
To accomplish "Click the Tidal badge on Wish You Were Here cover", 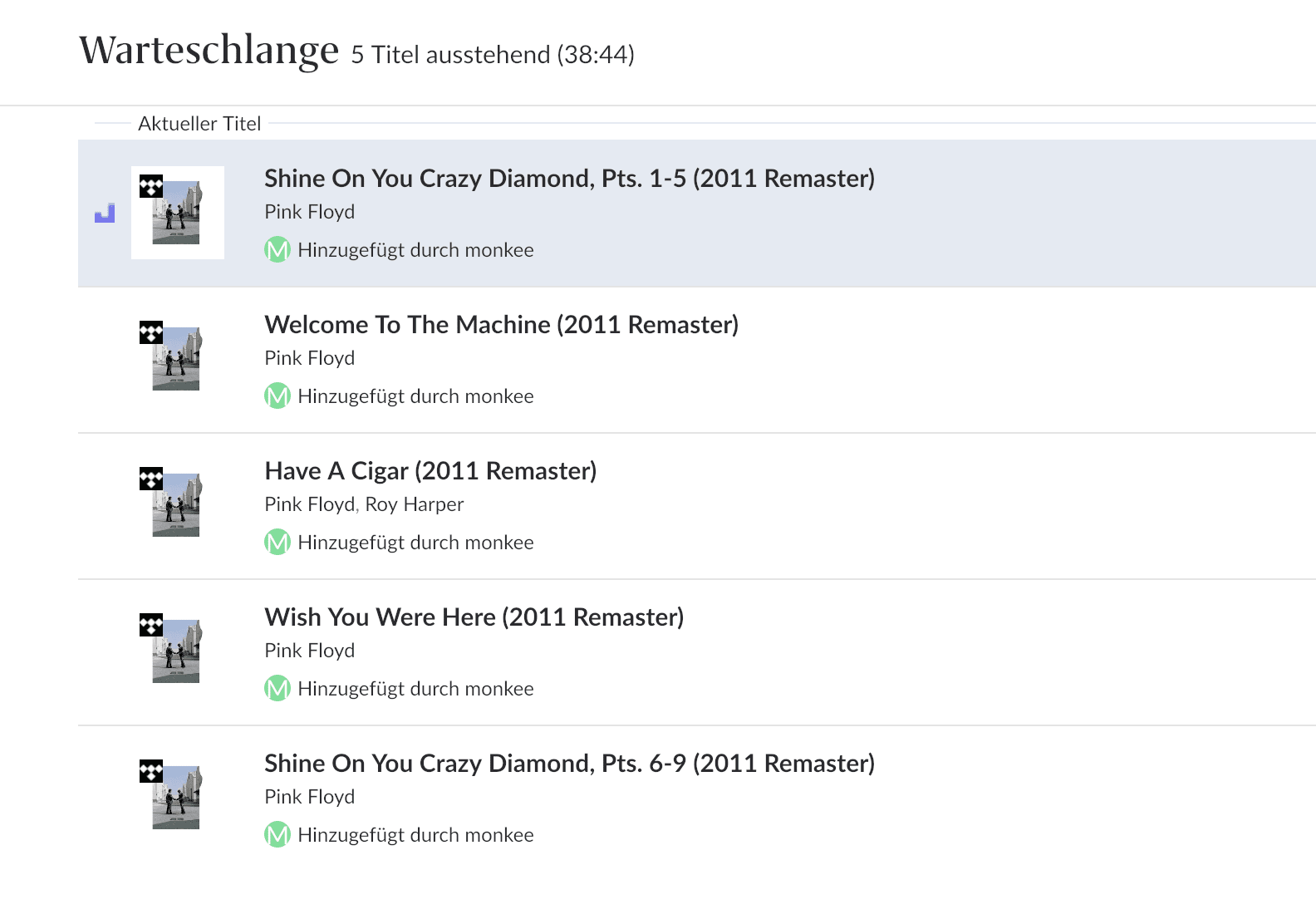I will (x=150, y=625).
